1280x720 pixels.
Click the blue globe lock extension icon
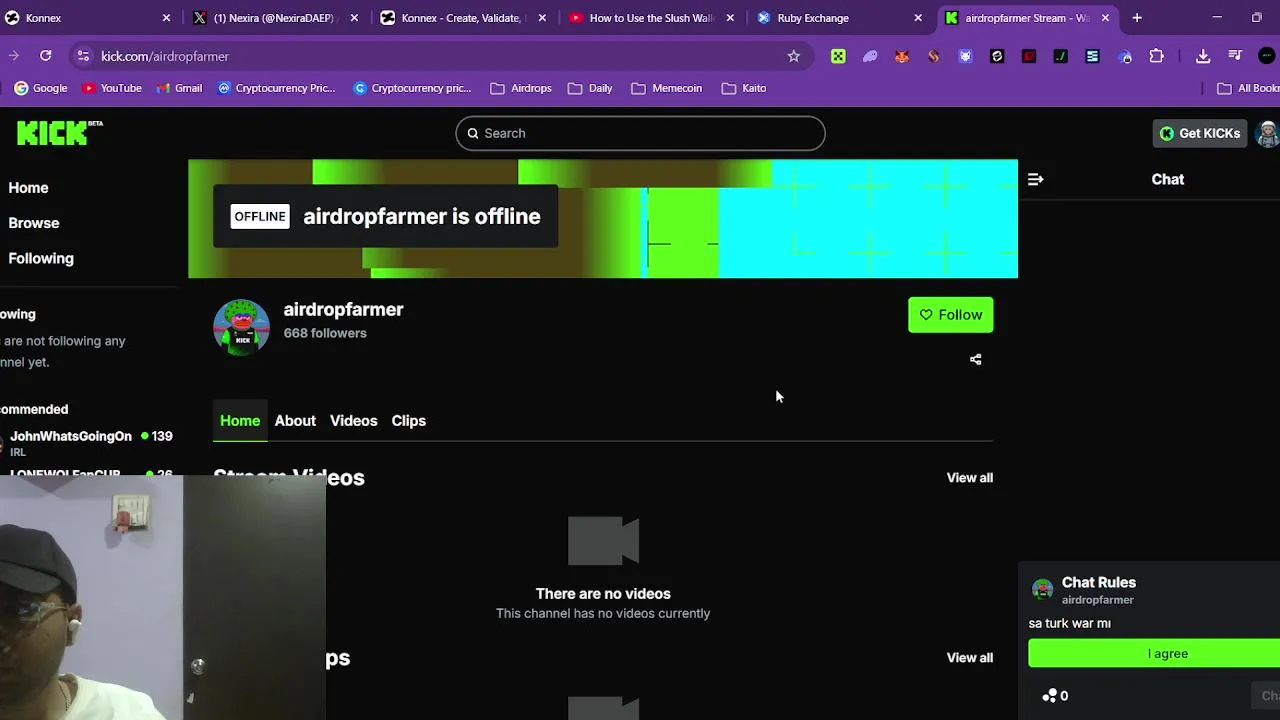coord(1125,56)
